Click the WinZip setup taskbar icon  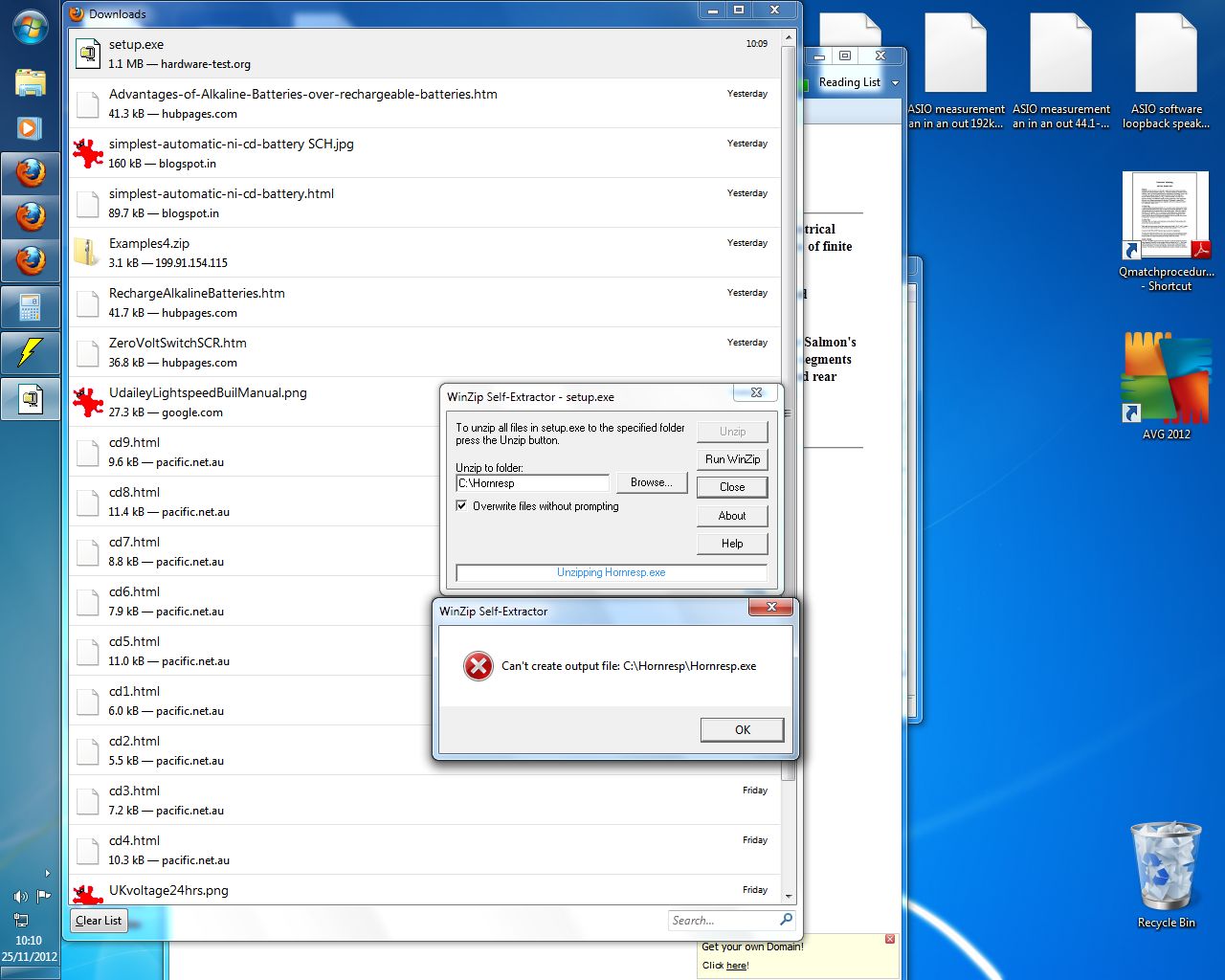[x=31, y=398]
